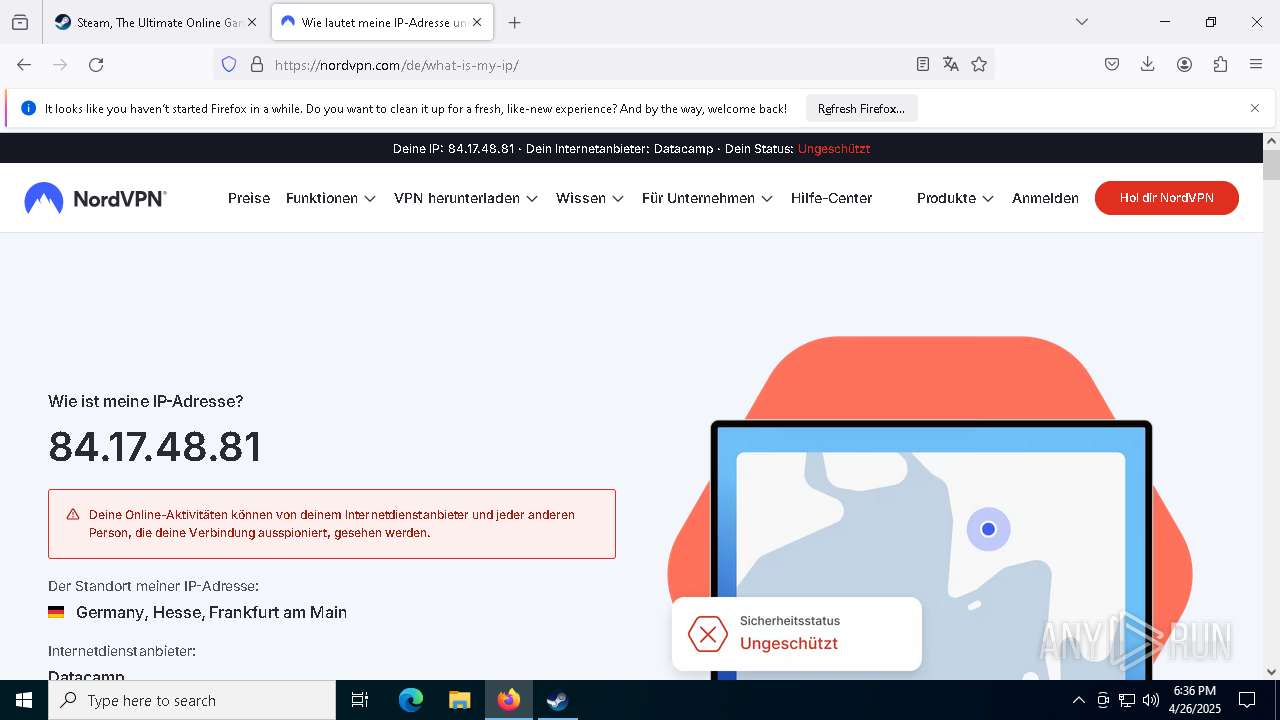Image resolution: width=1280 pixels, height=720 pixels.
Task: Click the NordVPN logo
Action: coord(96,198)
